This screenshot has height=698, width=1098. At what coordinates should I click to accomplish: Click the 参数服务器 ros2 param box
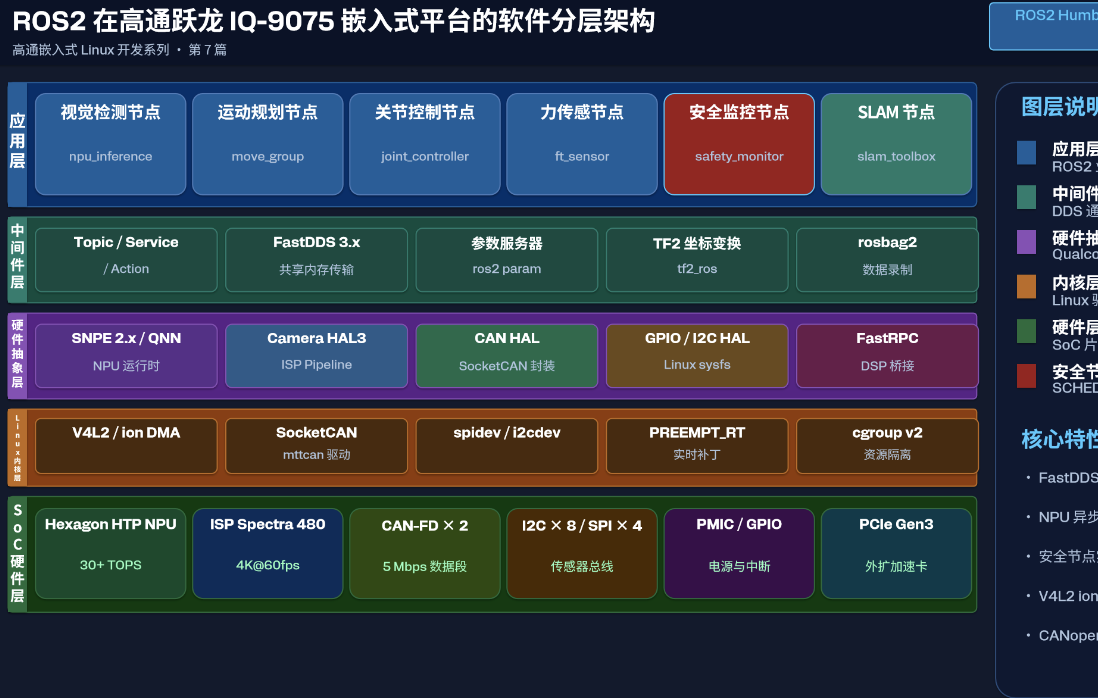point(507,260)
